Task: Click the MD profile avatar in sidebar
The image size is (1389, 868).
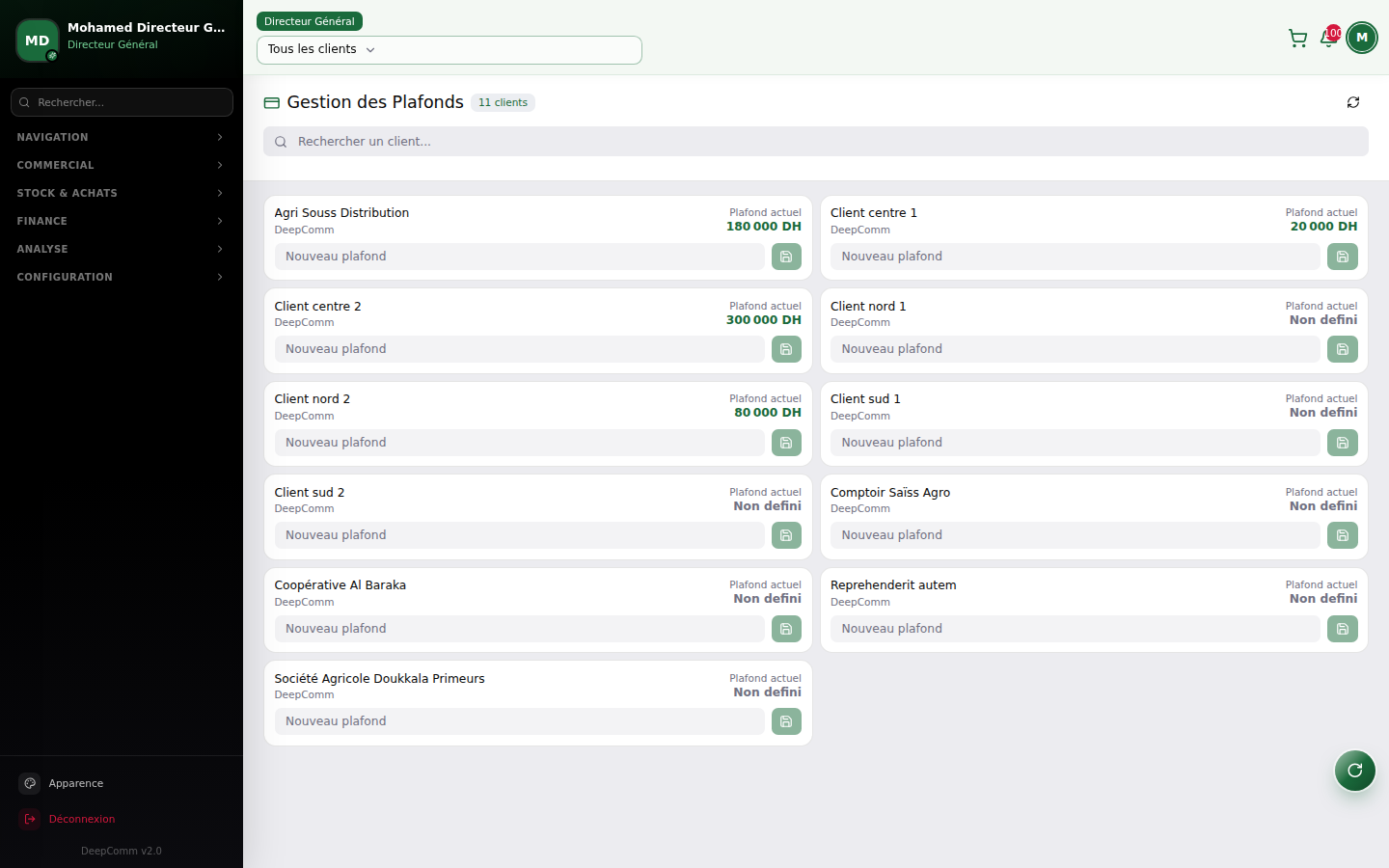Action: [x=38, y=41]
